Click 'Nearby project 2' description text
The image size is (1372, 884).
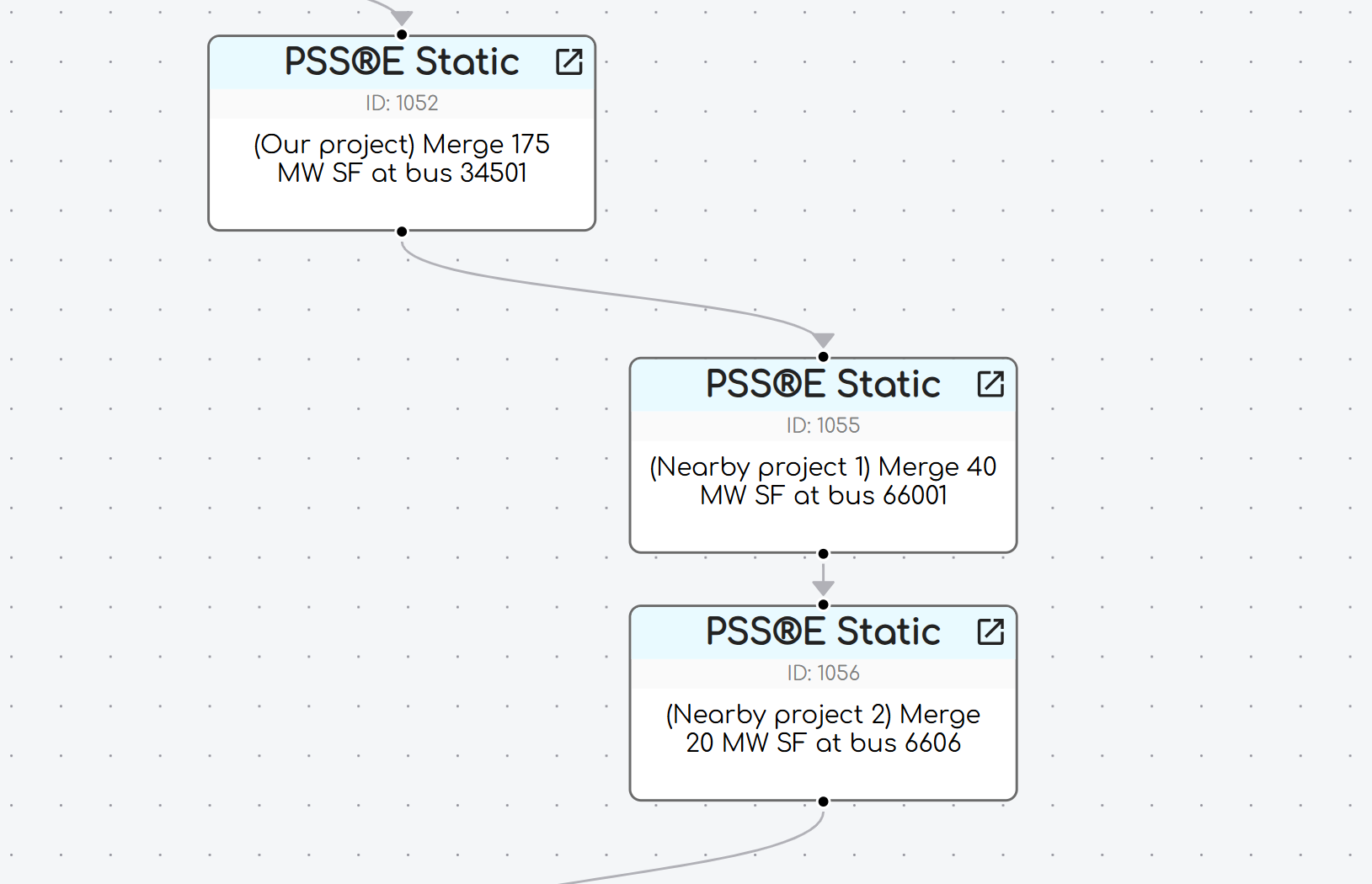click(x=823, y=728)
